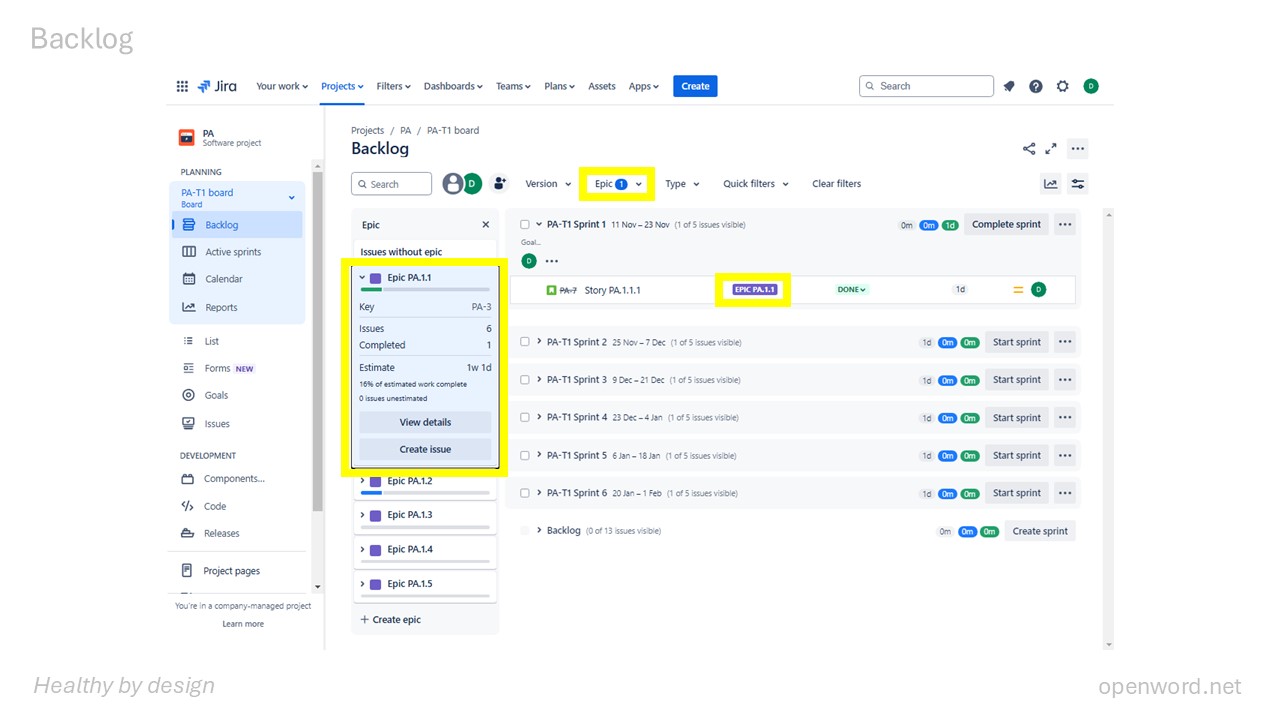Click the PA project icon in sidebar
This screenshot has height=720, width=1280.
186,137
